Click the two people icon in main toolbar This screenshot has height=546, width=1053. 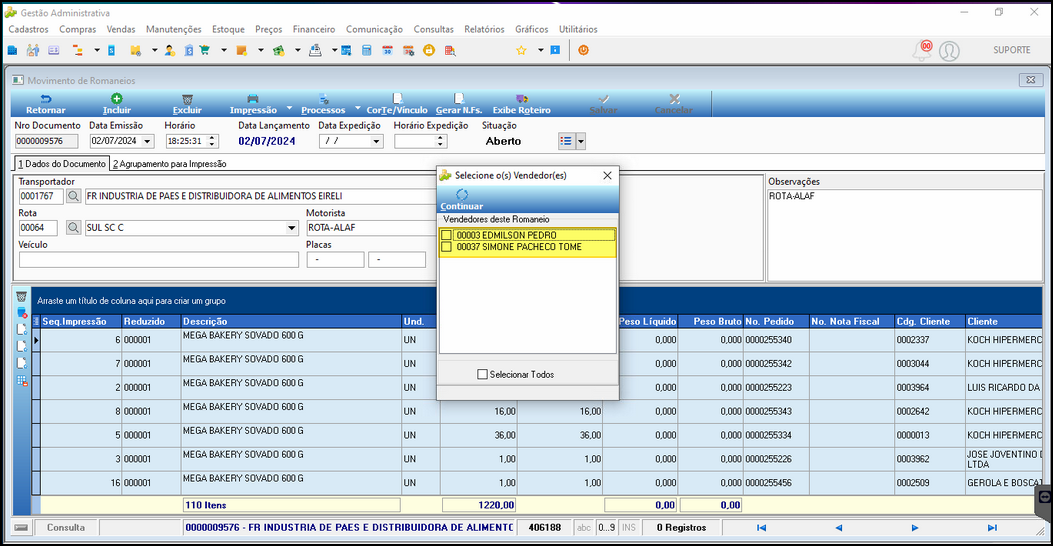[x=33, y=50]
